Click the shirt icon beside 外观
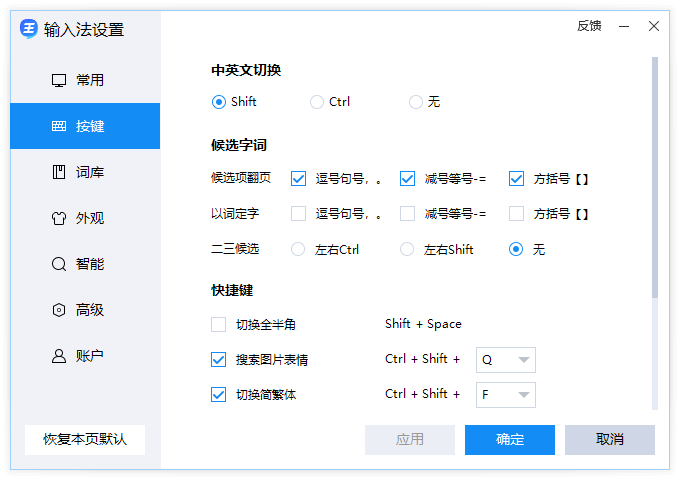This screenshot has width=680, height=480. (58, 218)
